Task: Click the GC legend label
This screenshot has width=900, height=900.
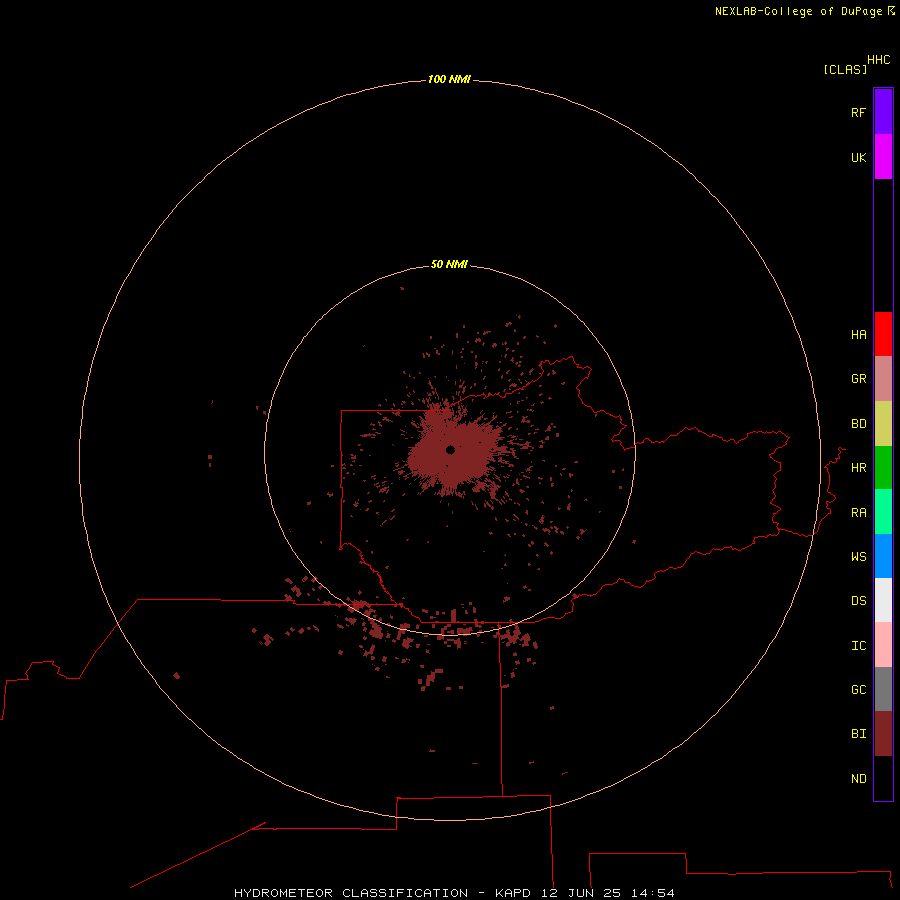Action: click(x=859, y=690)
